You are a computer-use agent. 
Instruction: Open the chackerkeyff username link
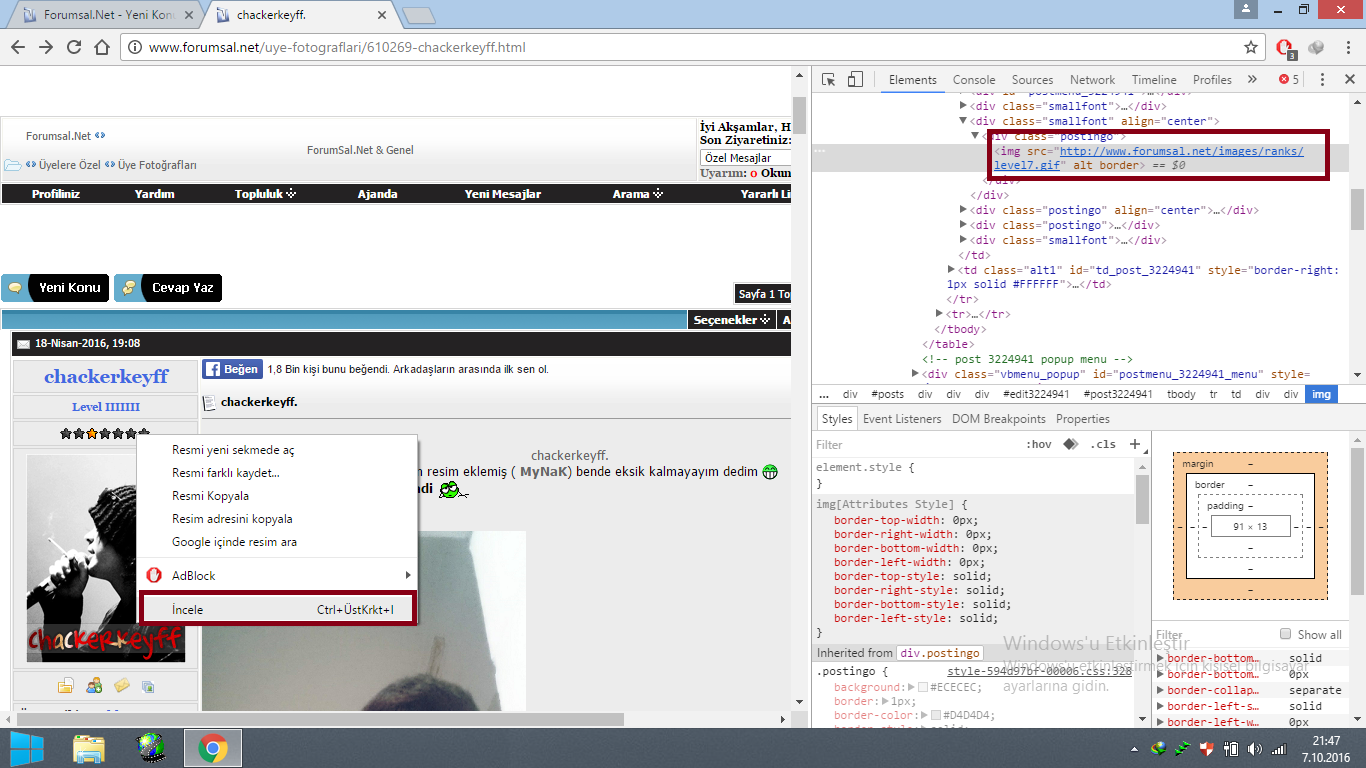click(106, 377)
